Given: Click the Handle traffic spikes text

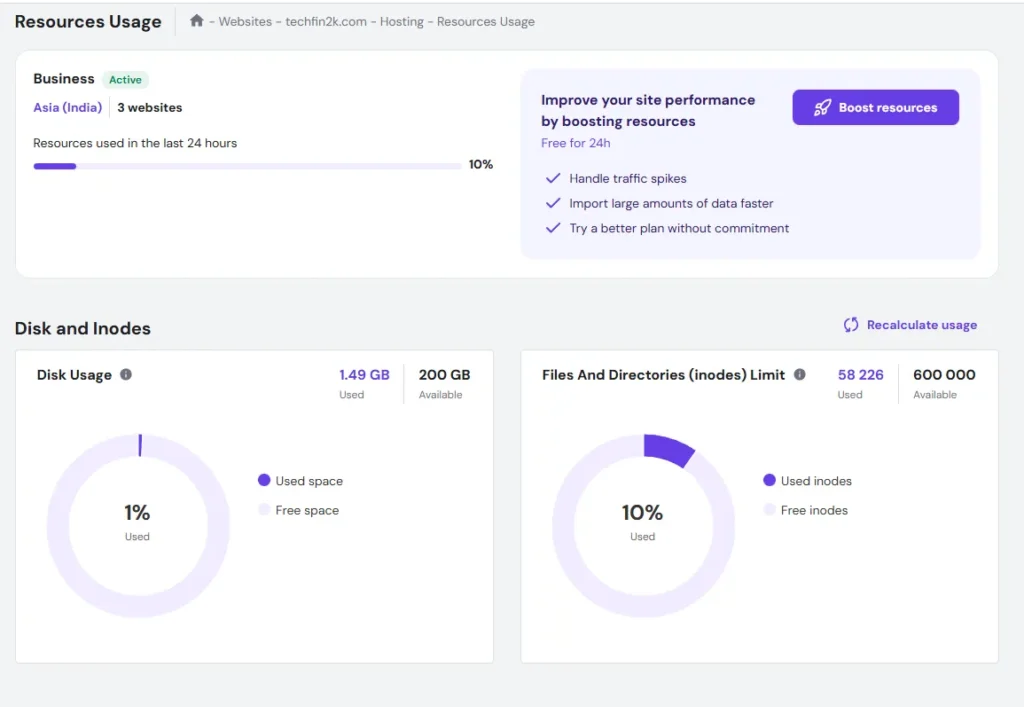Looking at the screenshot, I should pos(628,178).
